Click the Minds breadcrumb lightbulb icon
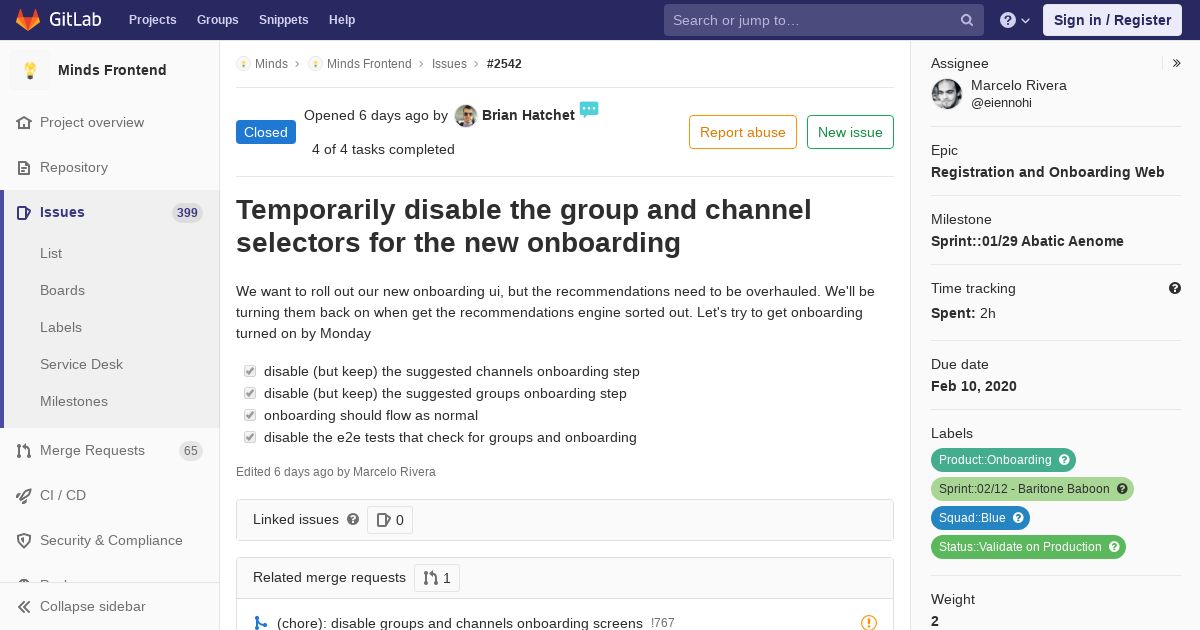The image size is (1200, 630). click(x=243, y=63)
